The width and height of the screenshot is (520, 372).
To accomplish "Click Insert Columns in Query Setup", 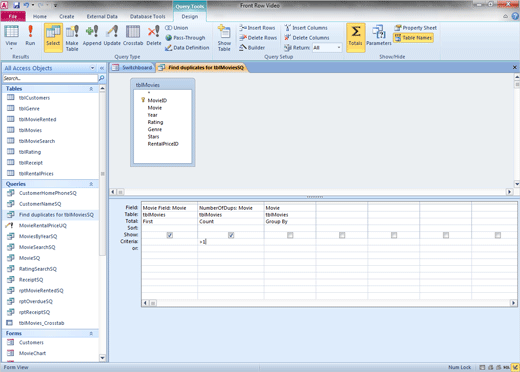I will 306,28.
